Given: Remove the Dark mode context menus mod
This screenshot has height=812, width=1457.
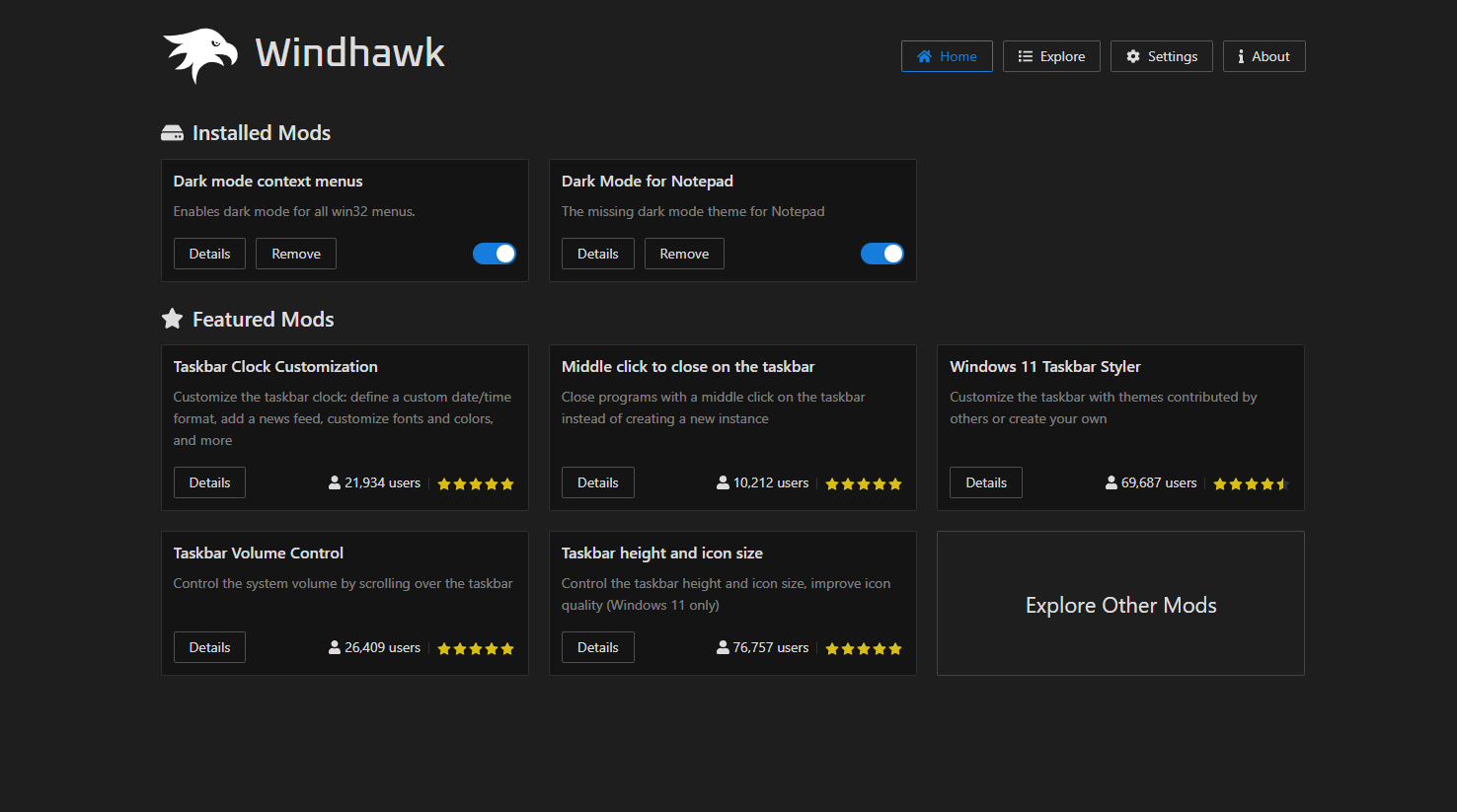Looking at the screenshot, I should (x=296, y=254).
